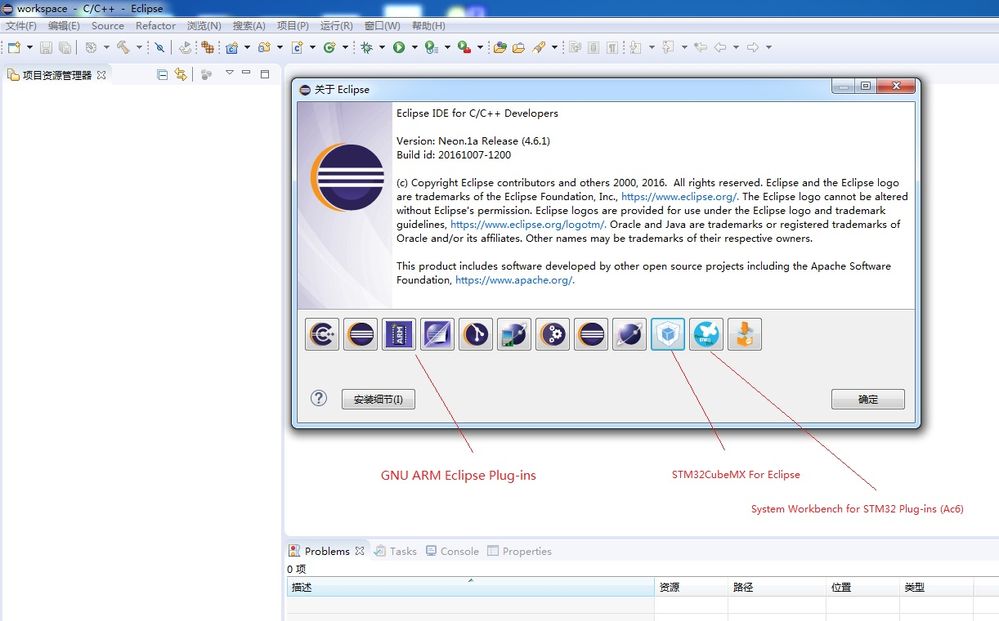
Task: Click the orange download-box plug-in icon
Action: (x=744, y=334)
